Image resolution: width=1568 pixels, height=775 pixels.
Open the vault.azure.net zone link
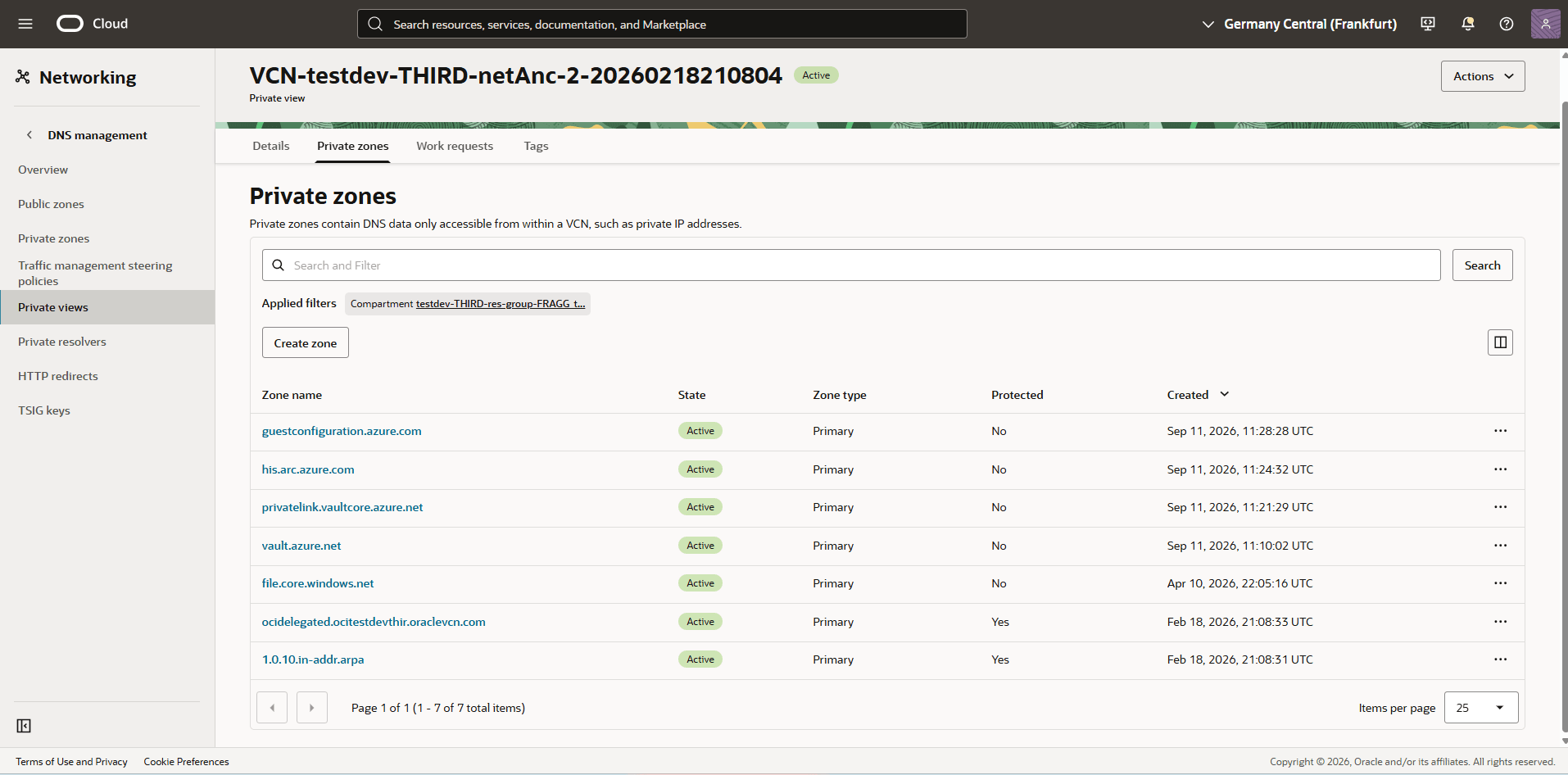301,546
